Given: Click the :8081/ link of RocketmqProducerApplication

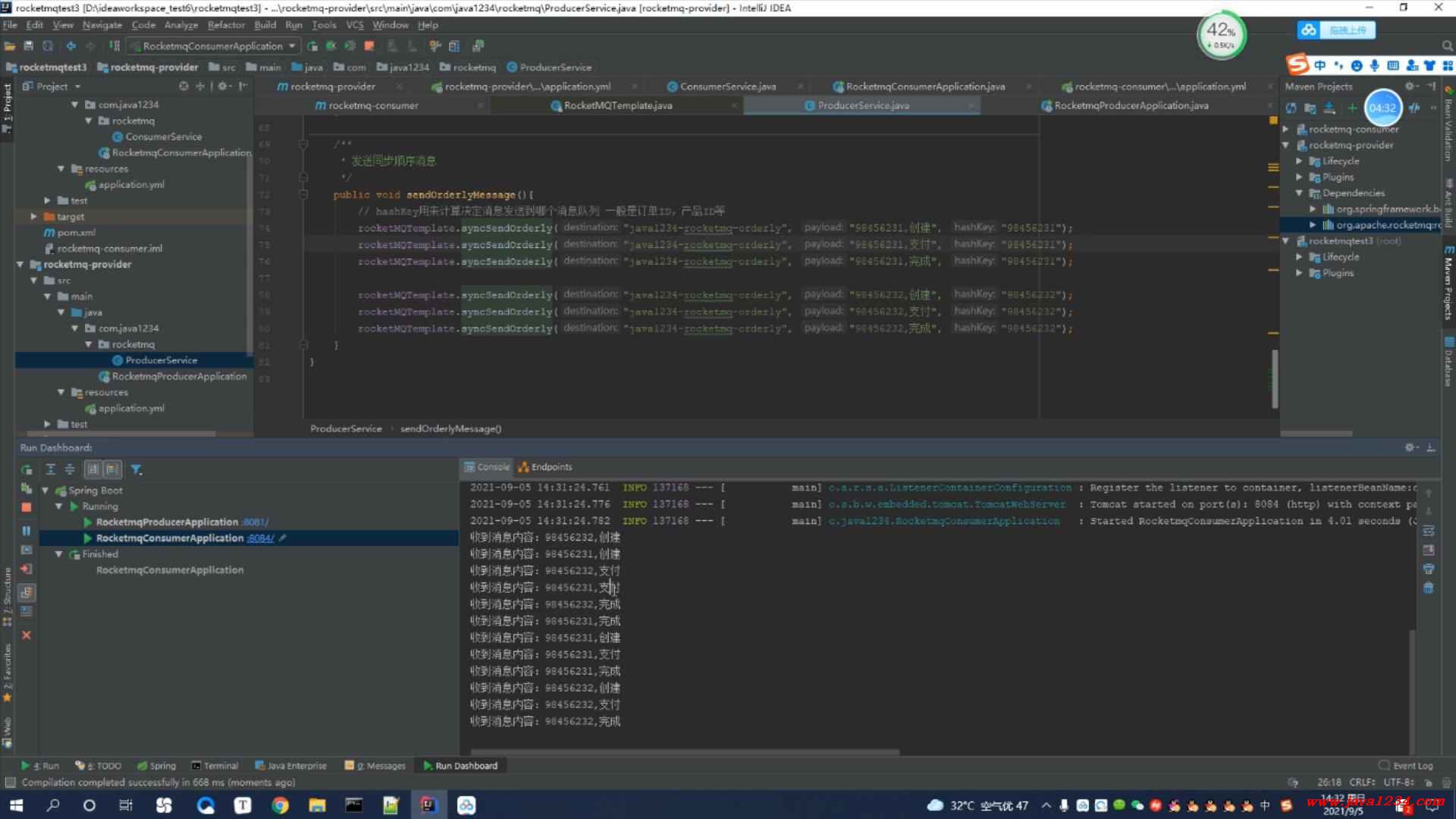Looking at the screenshot, I should click(x=255, y=522).
